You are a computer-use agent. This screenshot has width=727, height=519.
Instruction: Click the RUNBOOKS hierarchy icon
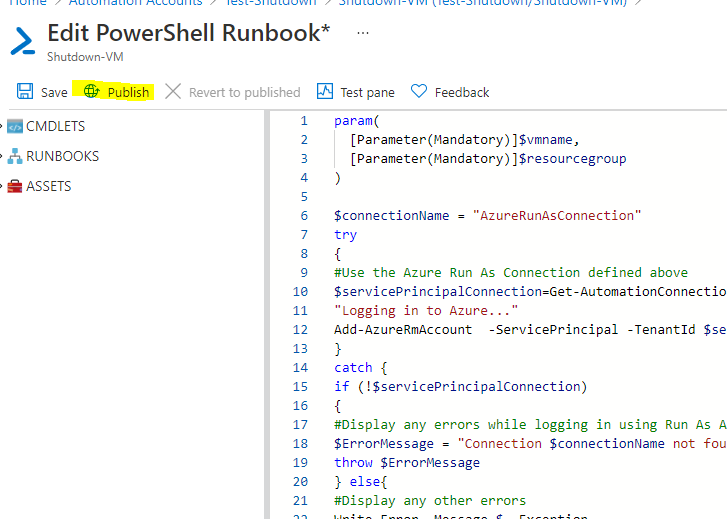click(x=15, y=156)
